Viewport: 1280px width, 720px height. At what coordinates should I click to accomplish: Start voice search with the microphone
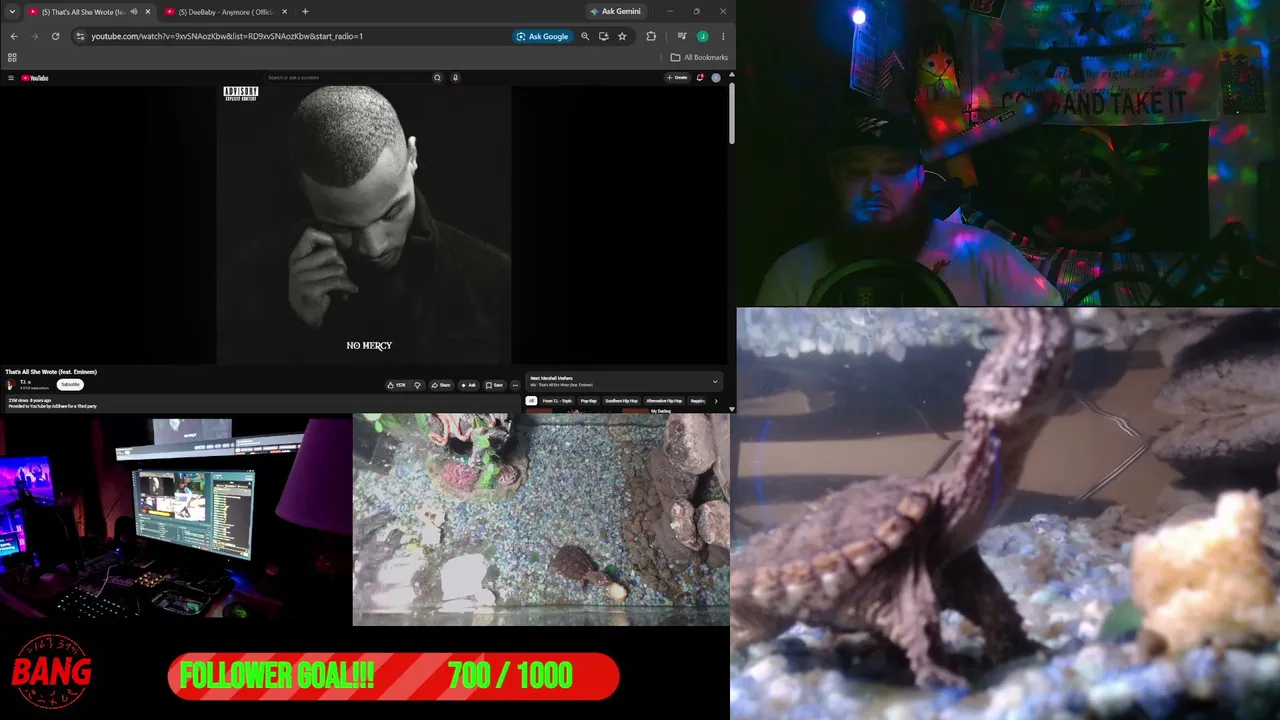click(455, 78)
